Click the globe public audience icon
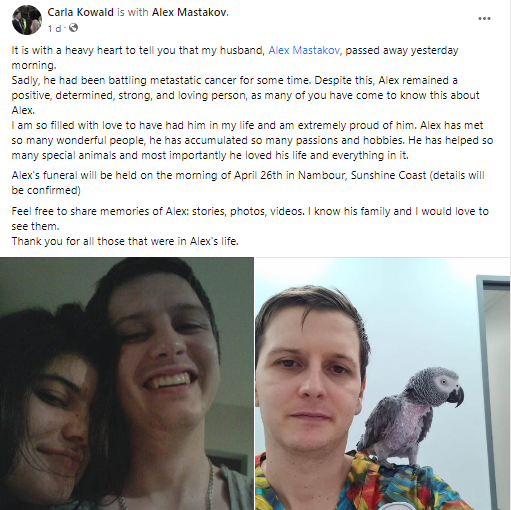The height and width of the screenshot is (510, 511). [73, 28]
